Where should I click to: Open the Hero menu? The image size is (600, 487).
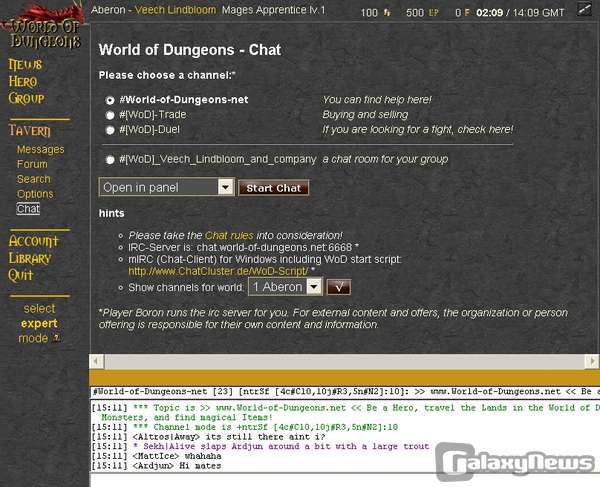(x=23, y=81)
